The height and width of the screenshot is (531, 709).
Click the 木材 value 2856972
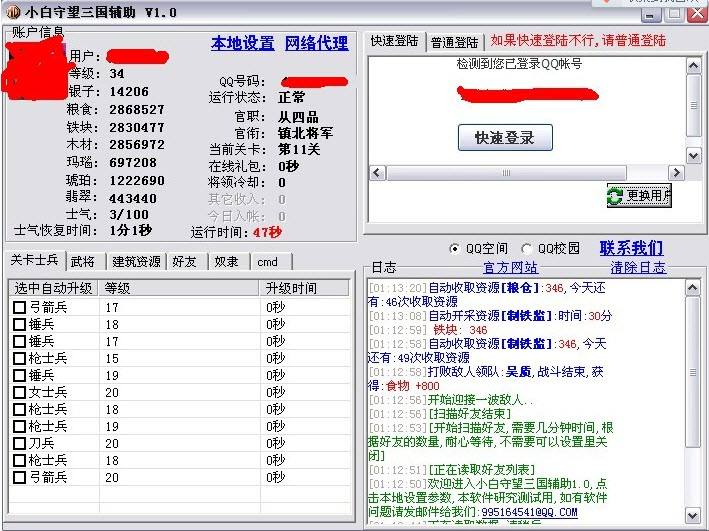click(x=137, y=145)
